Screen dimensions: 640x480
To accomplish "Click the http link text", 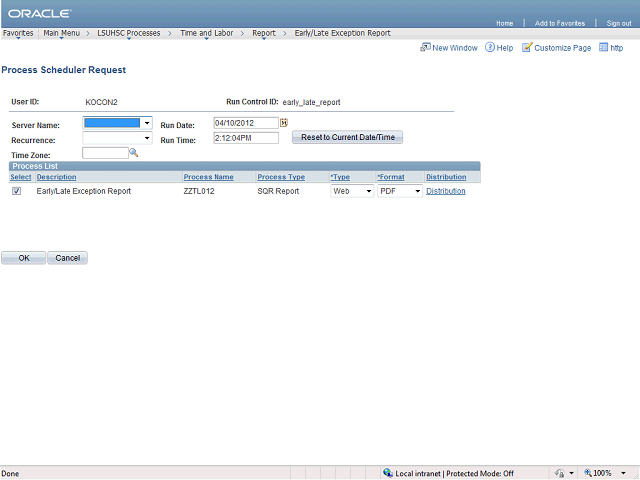I will pos(616,48).
